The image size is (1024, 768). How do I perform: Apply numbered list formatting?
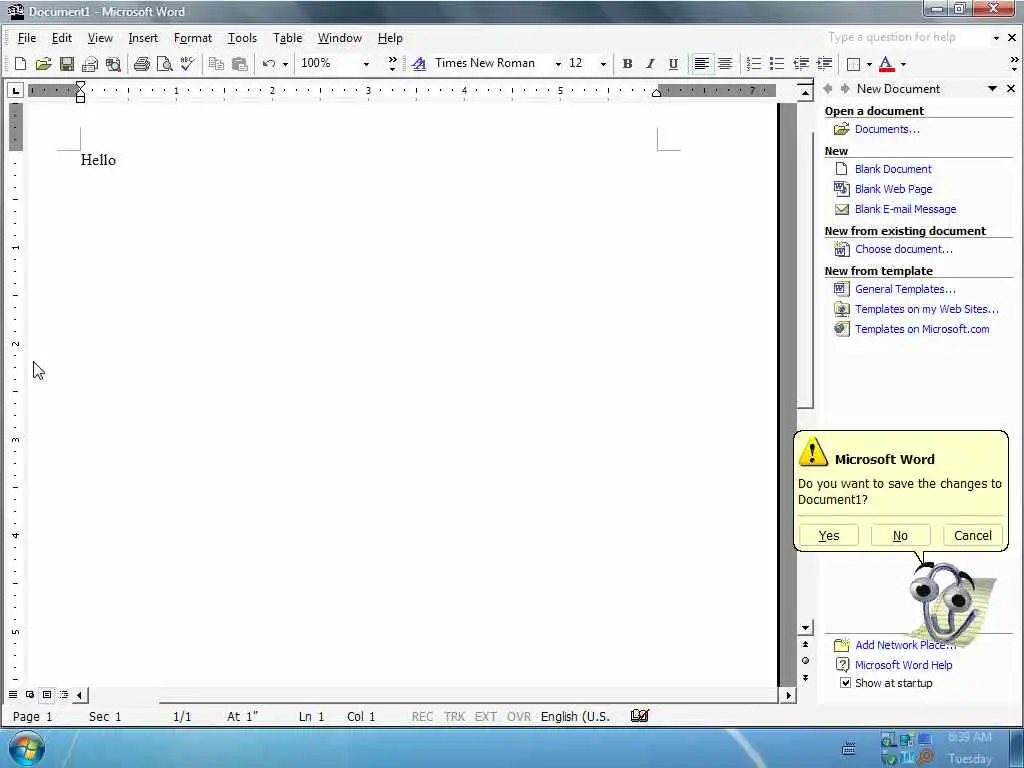[754, 63]
